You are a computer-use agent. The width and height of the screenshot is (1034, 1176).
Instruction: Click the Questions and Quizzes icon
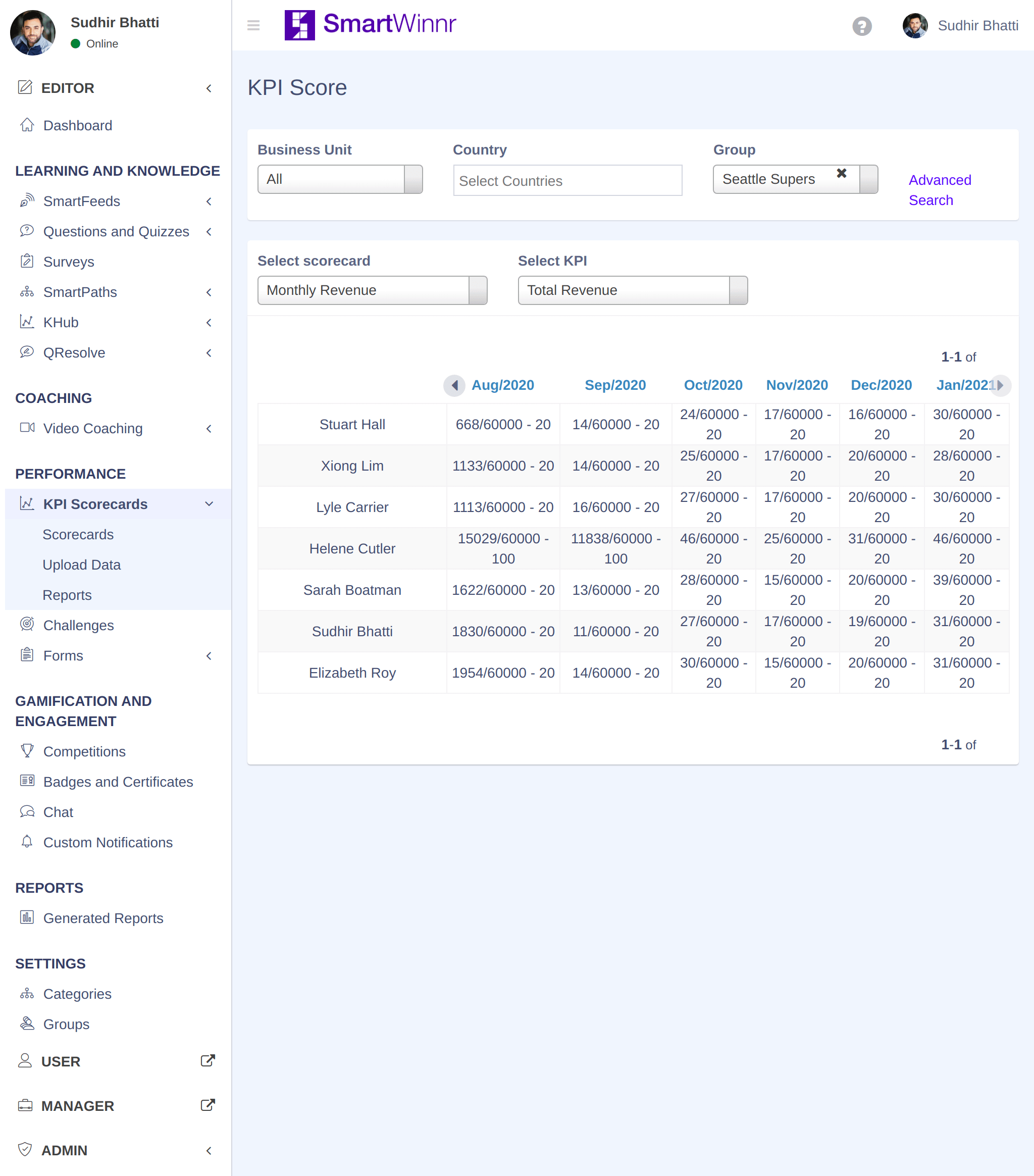27,231
